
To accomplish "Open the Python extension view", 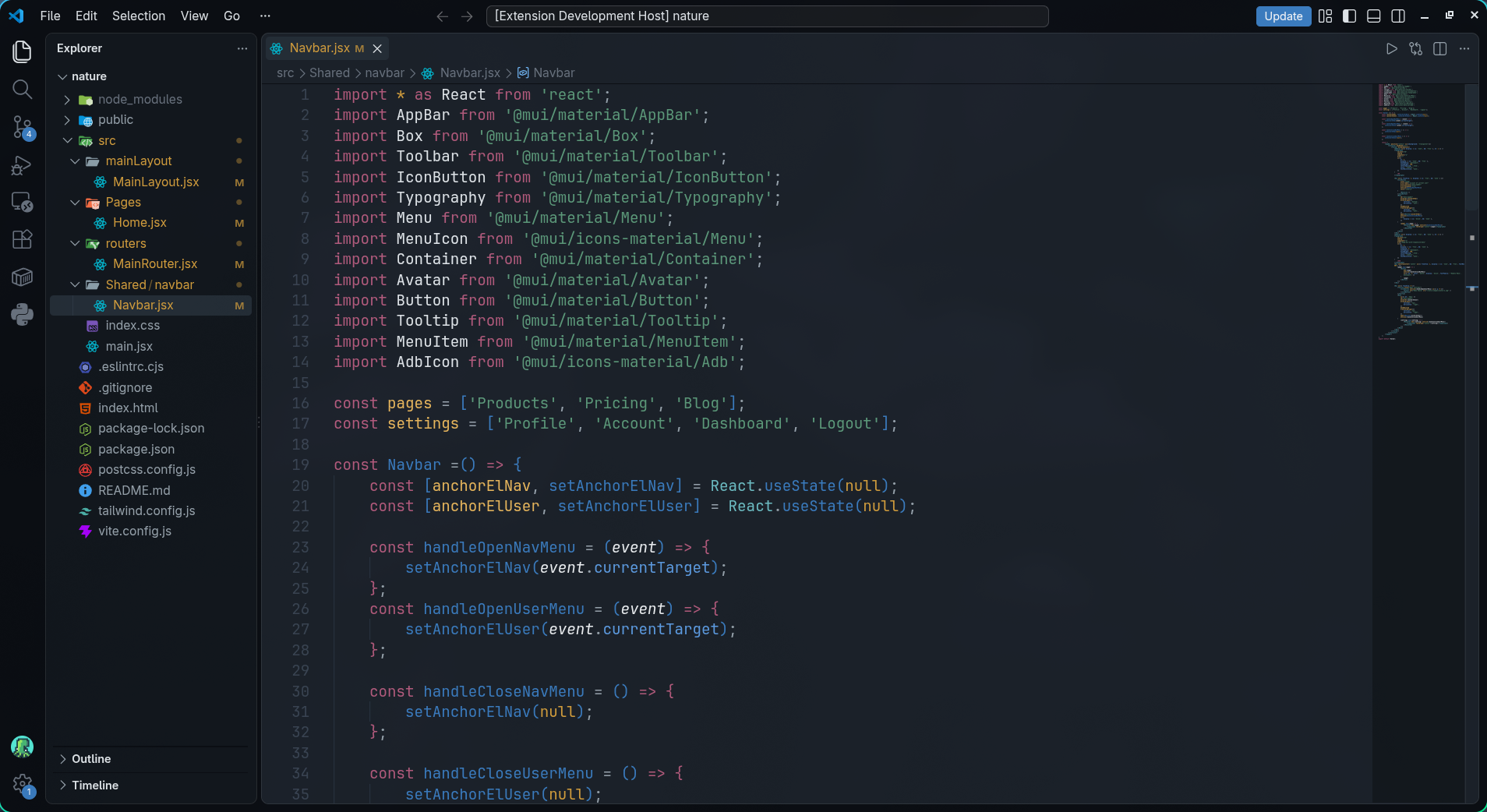I will [23, 314].
